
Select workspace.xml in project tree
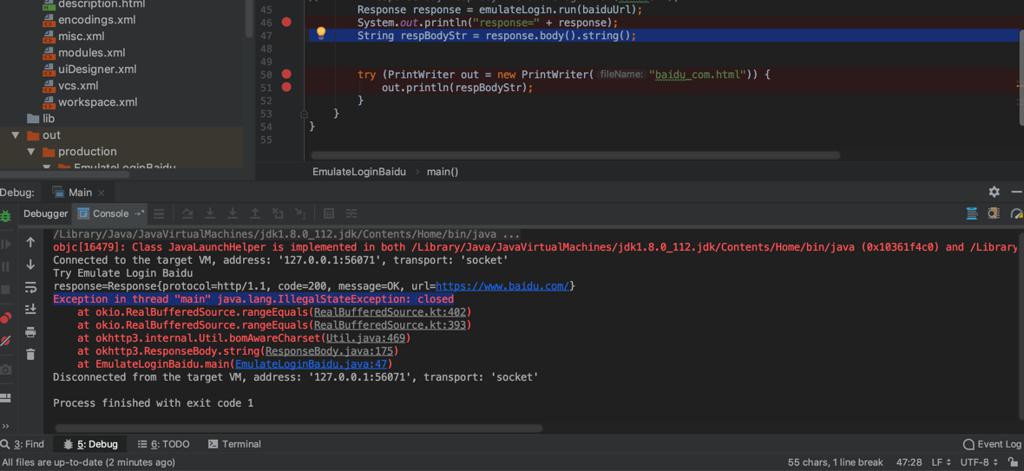[x=97, y=103]
